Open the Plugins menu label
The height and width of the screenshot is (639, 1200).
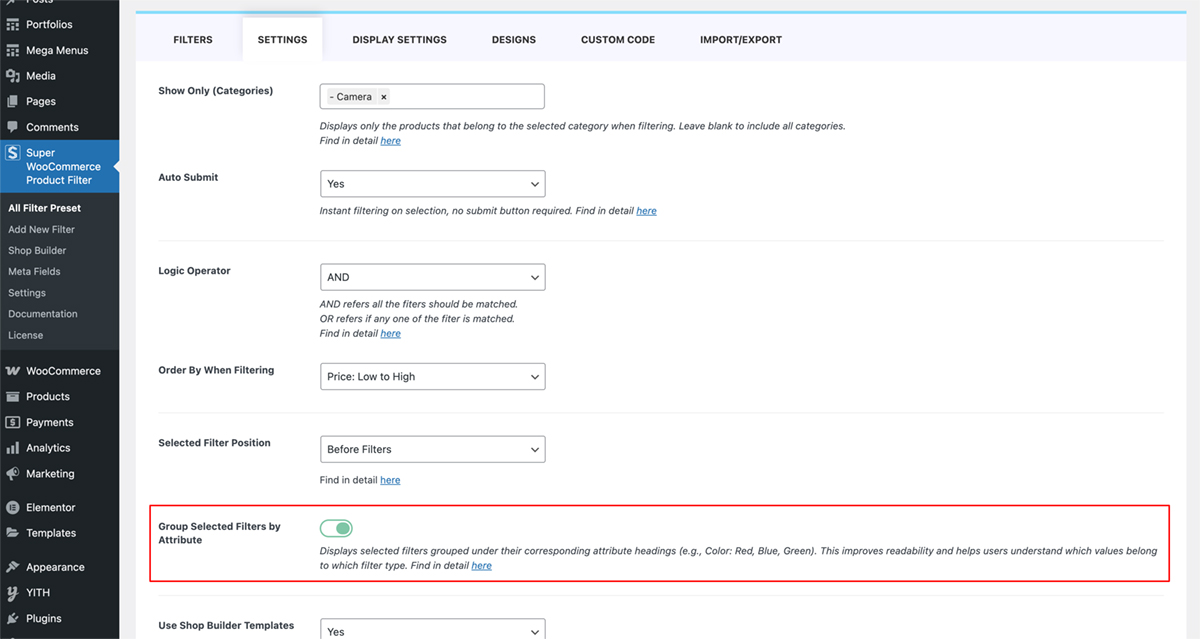[44, 619]
